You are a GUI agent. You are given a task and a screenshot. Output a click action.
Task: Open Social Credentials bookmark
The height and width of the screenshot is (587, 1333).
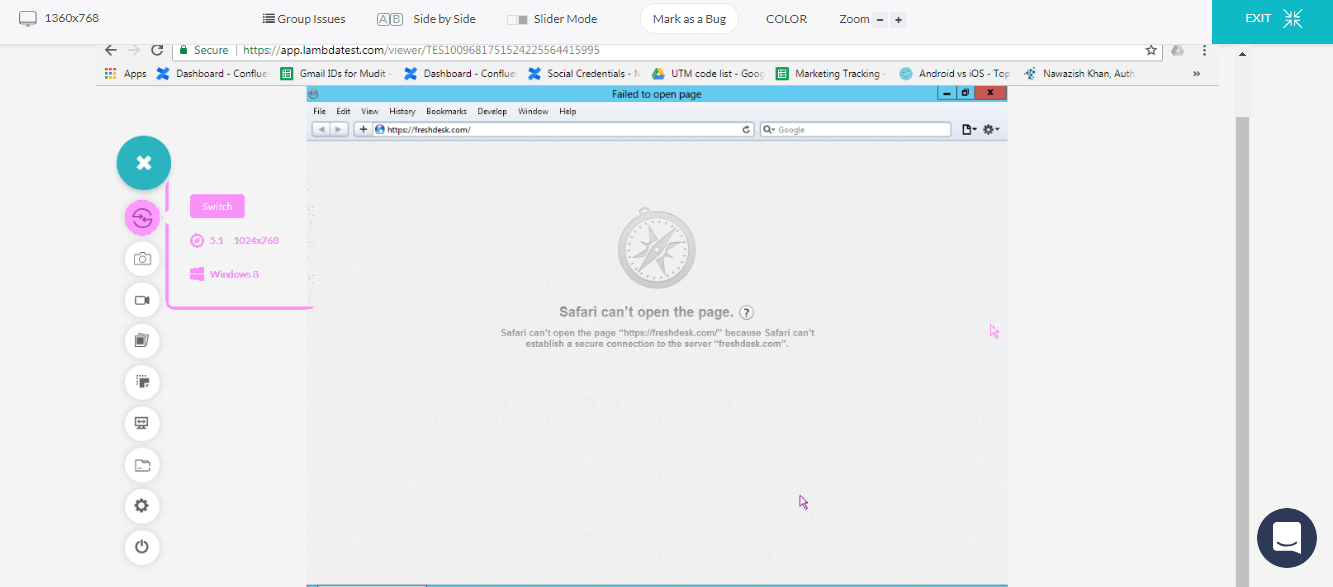584,73
